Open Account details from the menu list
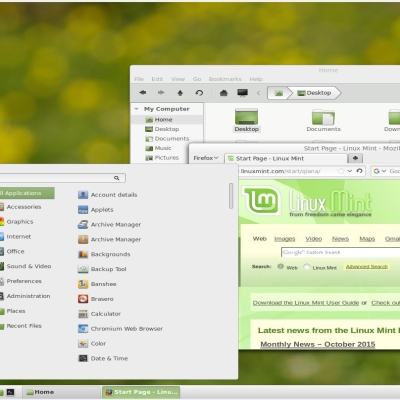This screenshot has width=400, height=400. (x=107, y=195)
